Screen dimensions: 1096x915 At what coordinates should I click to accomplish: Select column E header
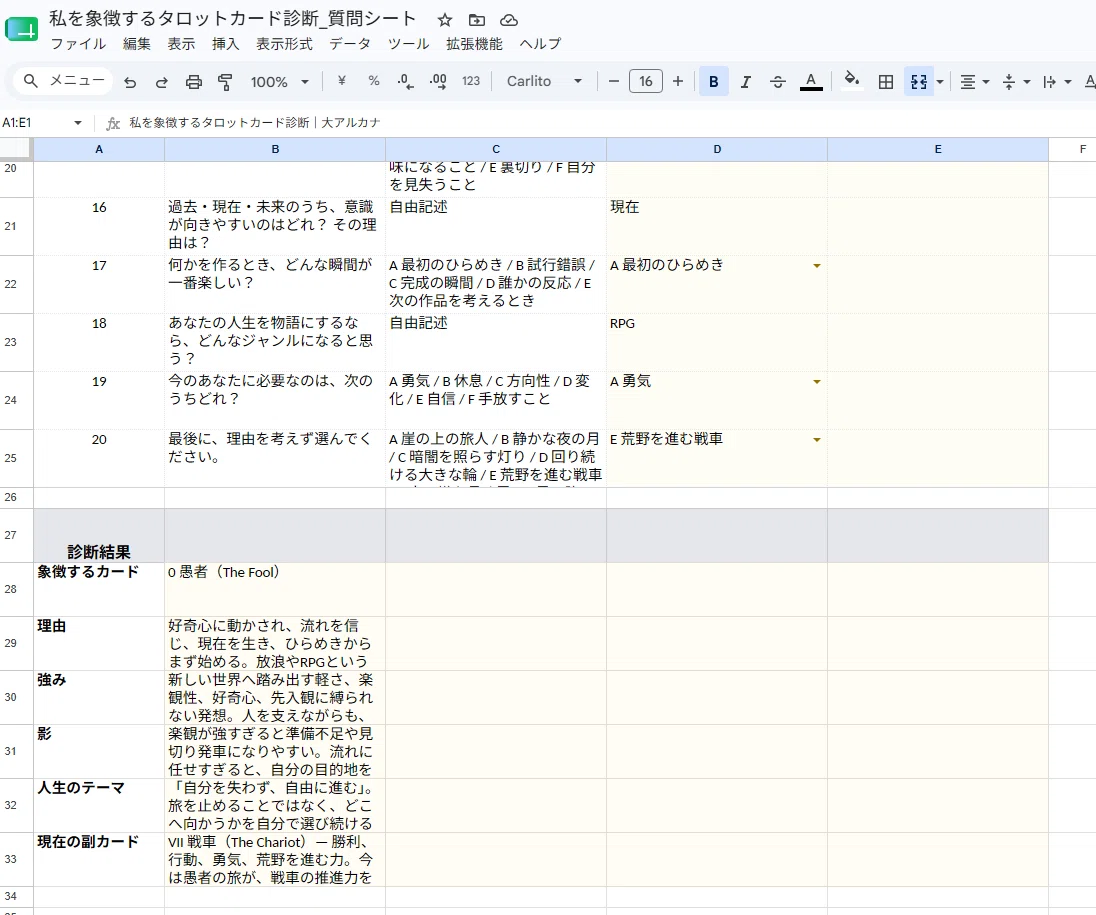coord(938,149)
